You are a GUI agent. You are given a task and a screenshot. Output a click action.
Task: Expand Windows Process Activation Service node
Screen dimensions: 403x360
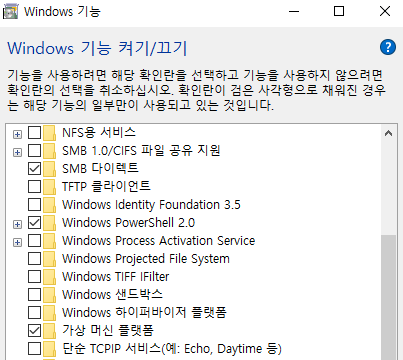click(17, 242)
